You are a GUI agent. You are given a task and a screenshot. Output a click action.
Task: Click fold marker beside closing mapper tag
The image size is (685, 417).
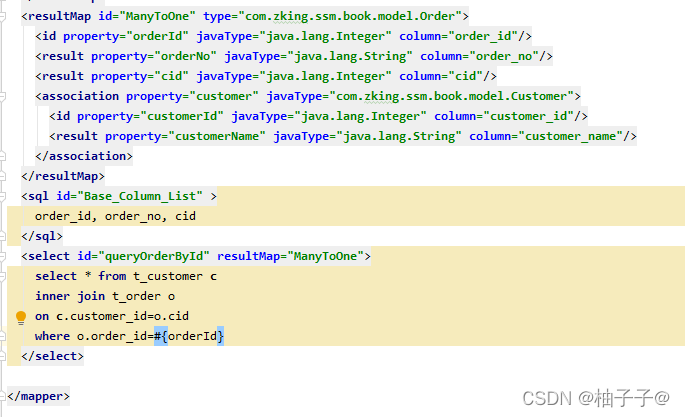(2, 396)
